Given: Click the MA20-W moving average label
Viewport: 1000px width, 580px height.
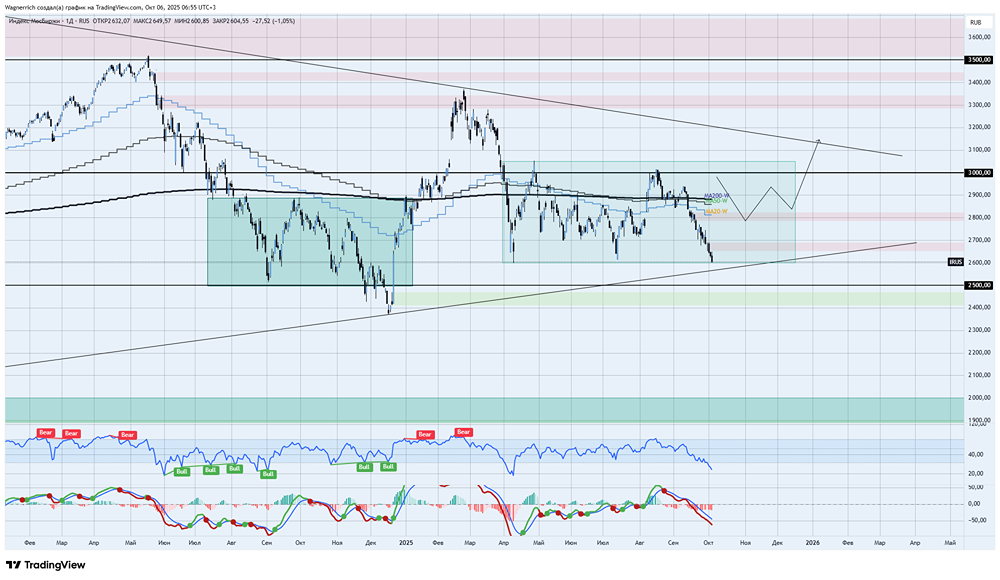Looking at the screenshot, I should (716, 211).
